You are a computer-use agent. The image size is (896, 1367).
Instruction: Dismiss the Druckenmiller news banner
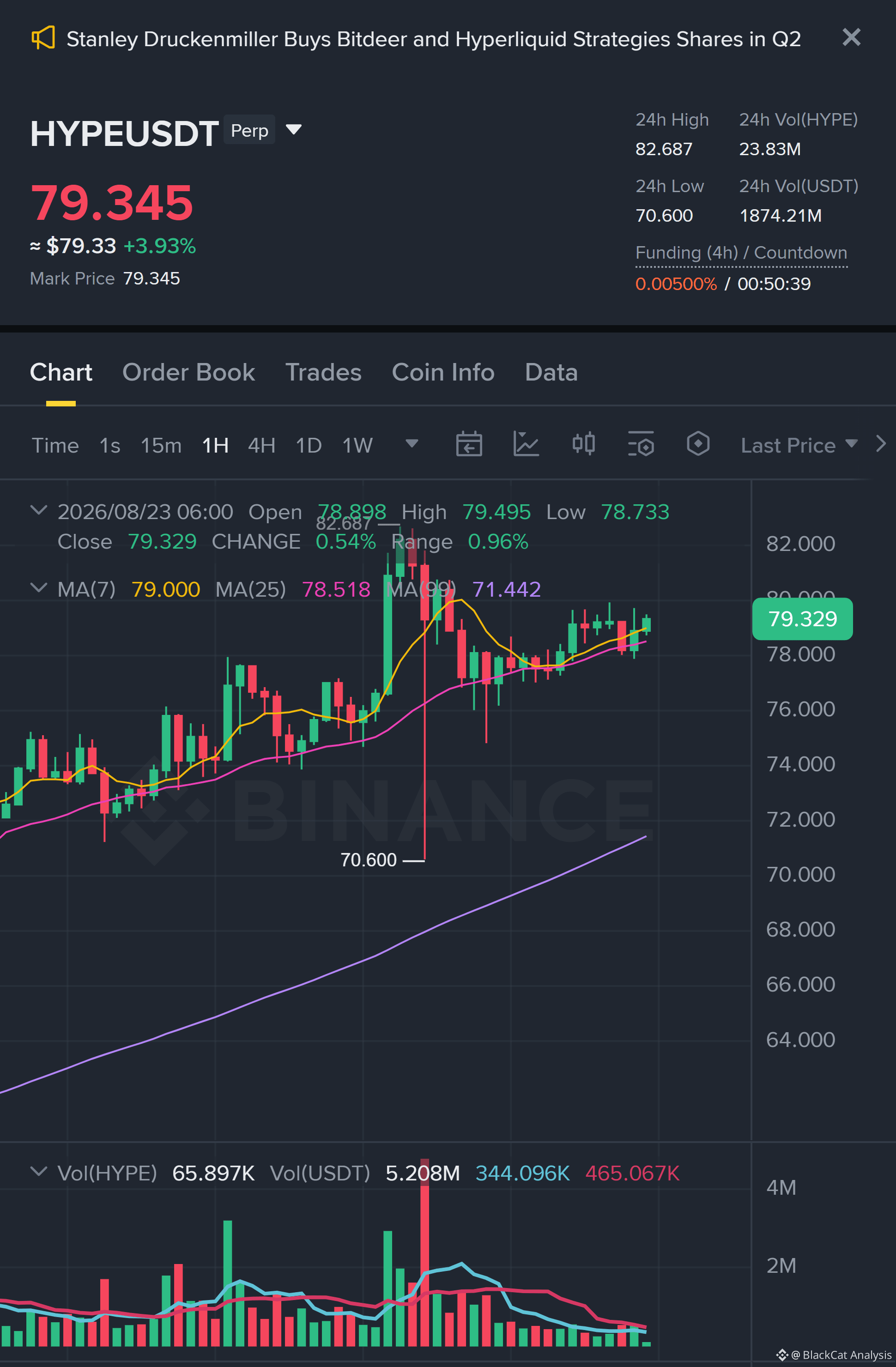851,37
